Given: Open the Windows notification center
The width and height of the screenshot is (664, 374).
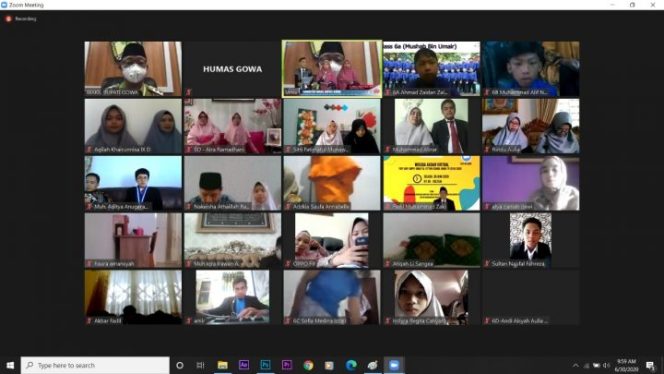Looking at the screenshot, I should click(x=650, y=366).
